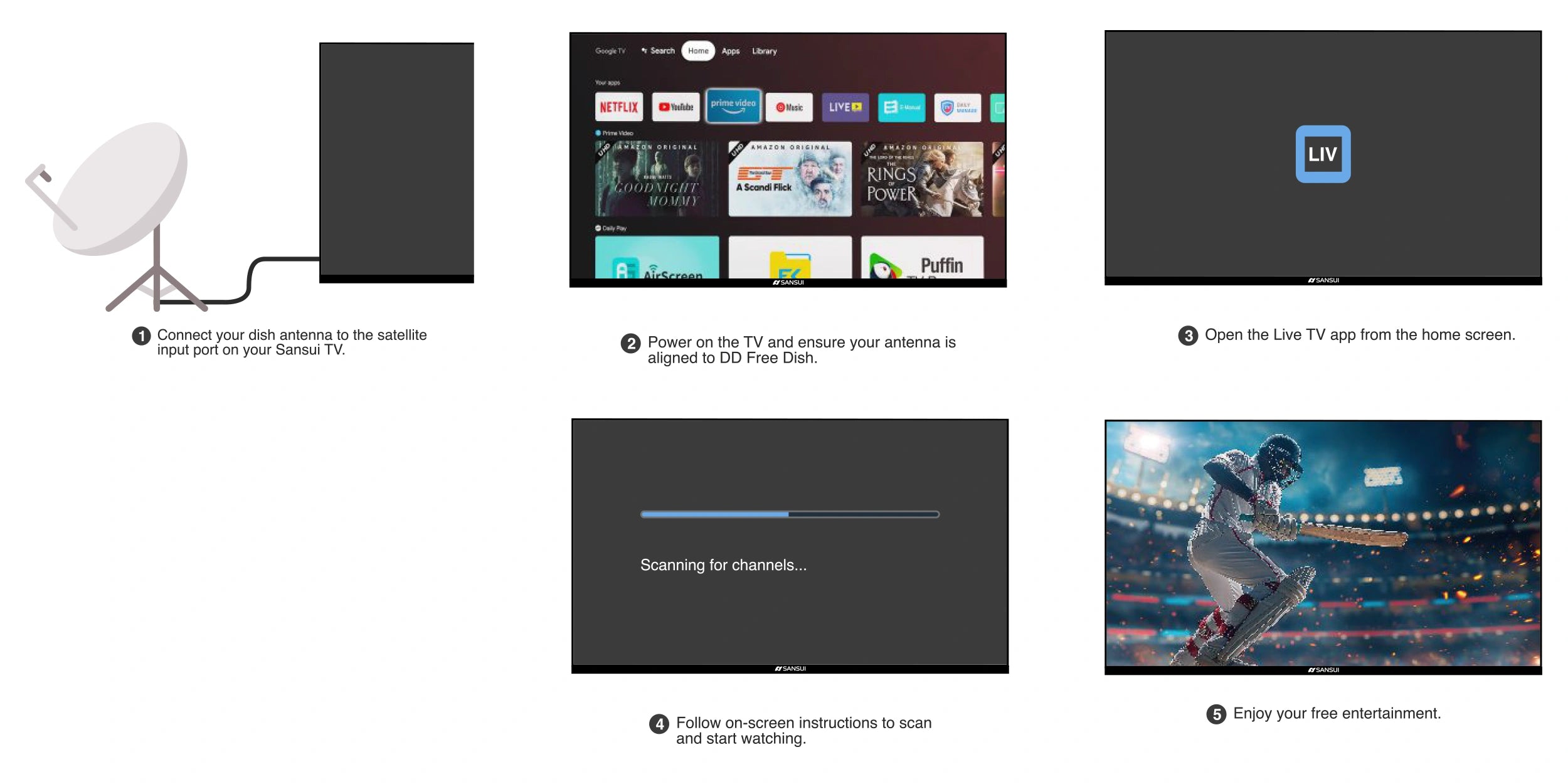Open the AirScreen app card

point(657,258)
